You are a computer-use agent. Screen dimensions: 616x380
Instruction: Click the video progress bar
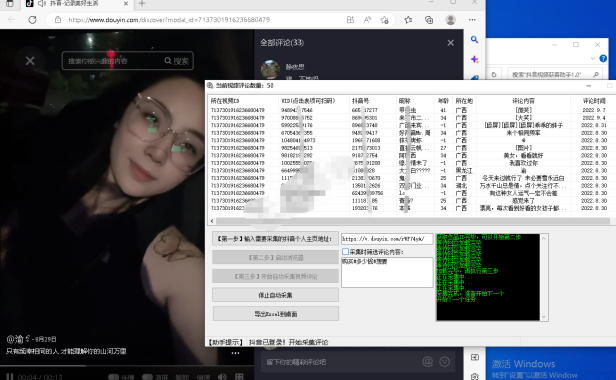click(127, 366)
